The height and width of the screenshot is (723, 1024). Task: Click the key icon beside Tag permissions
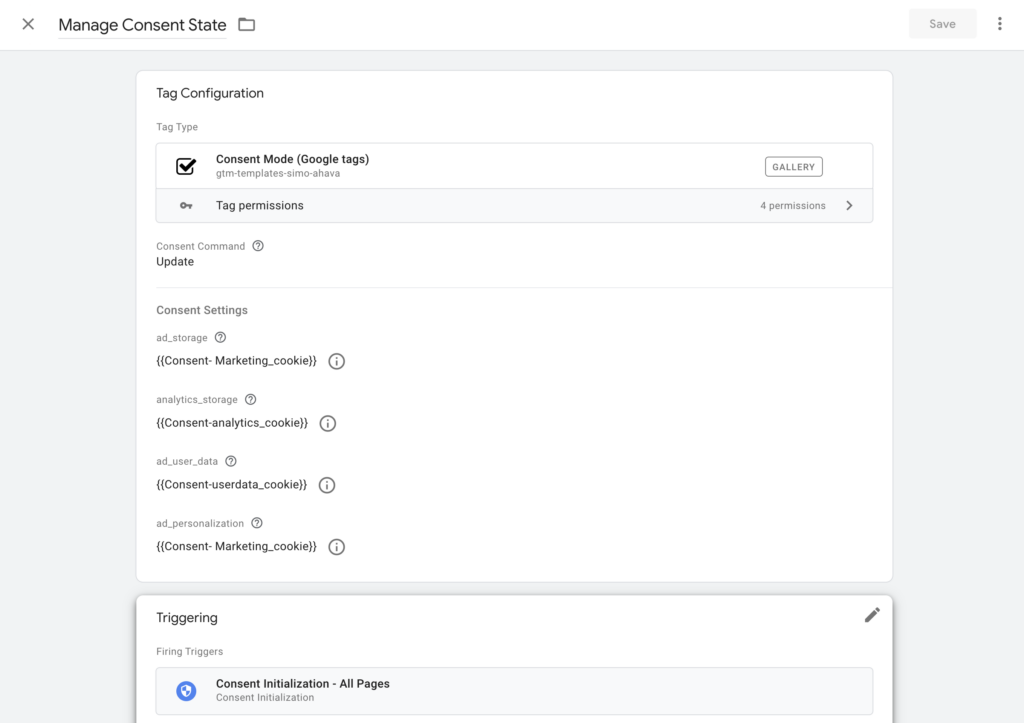click(186, 206)
